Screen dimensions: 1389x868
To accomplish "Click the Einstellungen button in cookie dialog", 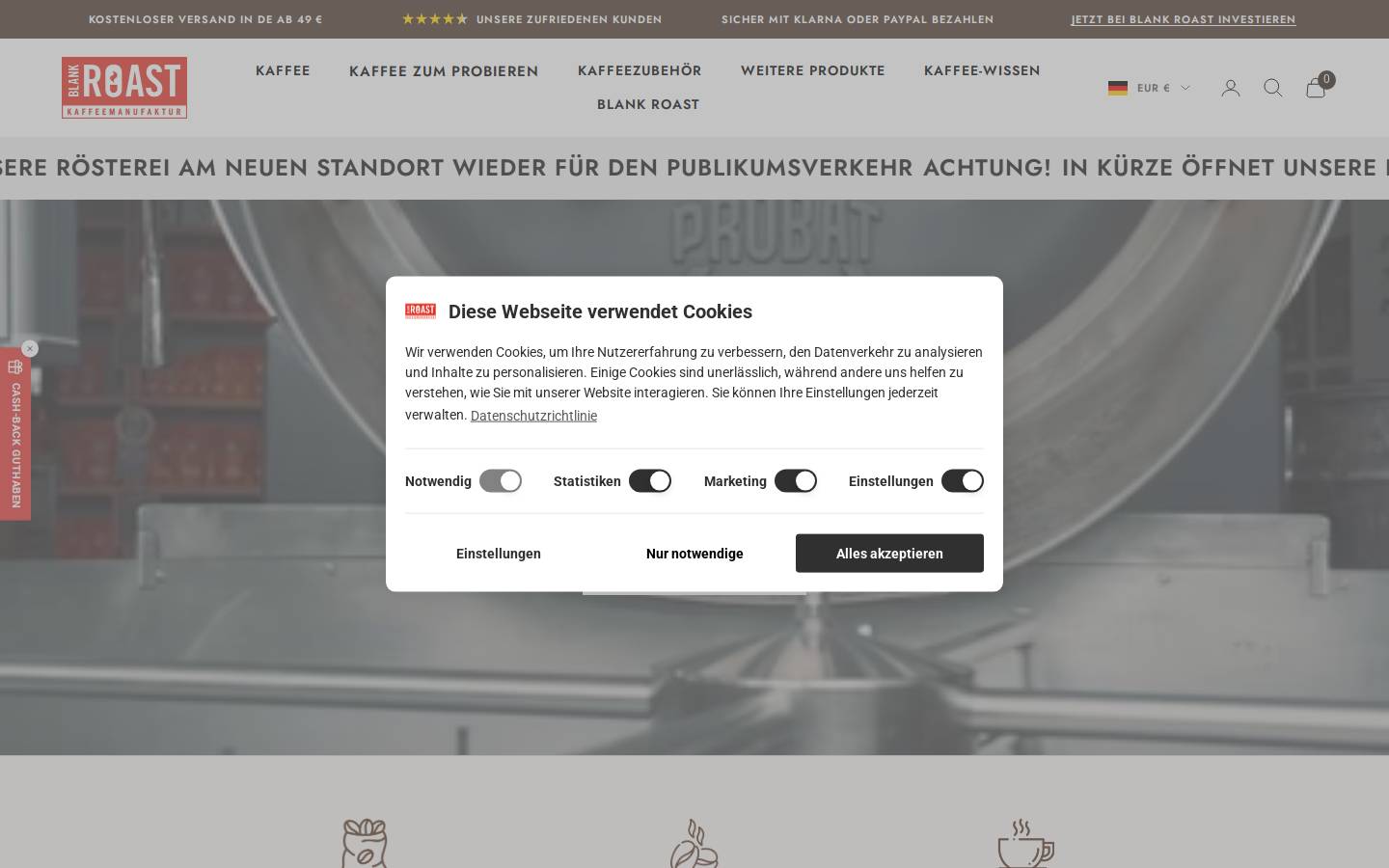I will tap(499, 554).
